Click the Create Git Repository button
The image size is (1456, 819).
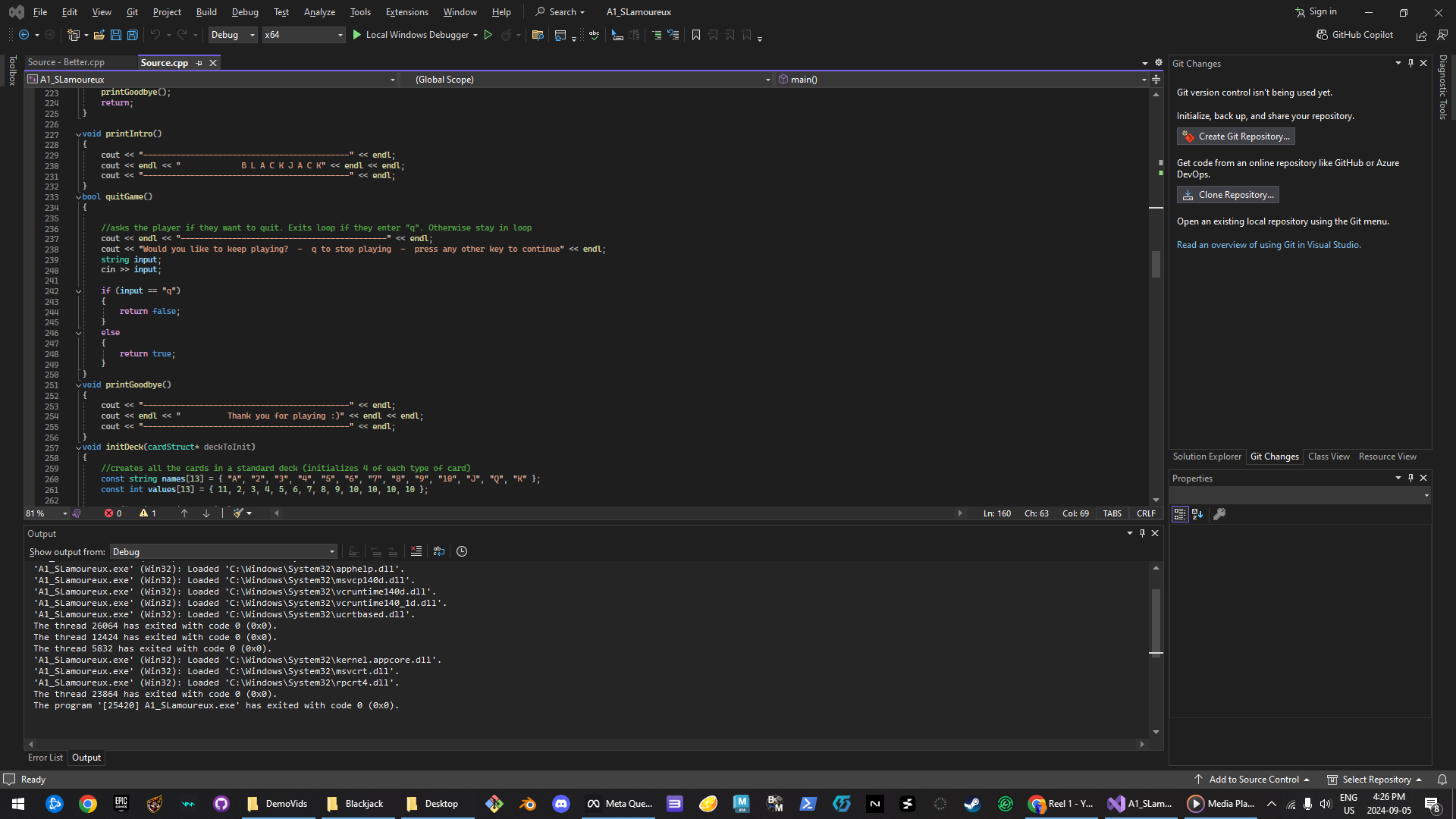click(x=1235, y=136)
